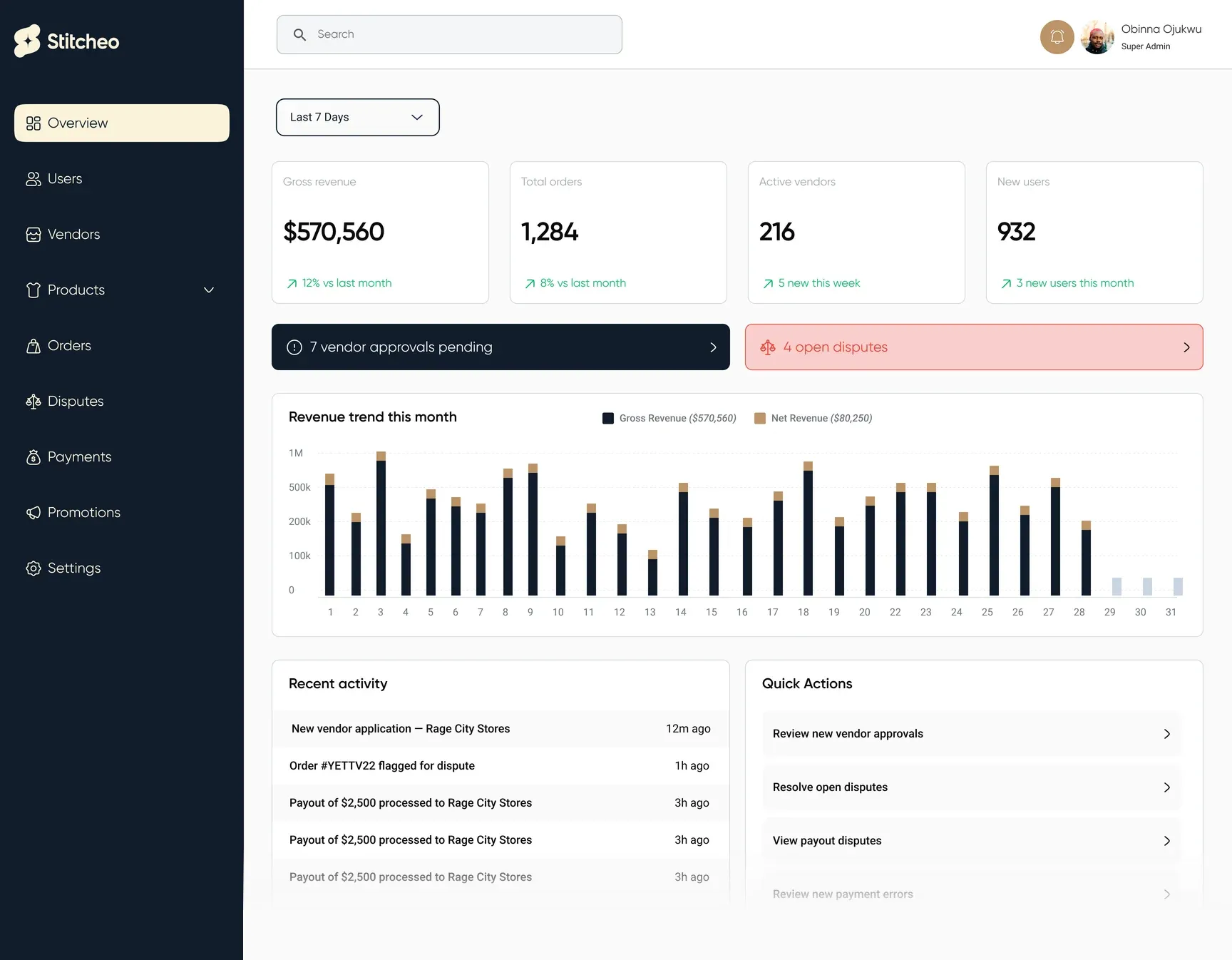Click 4 open disputes banner
1232x960 pixels.
pos(974,347)
